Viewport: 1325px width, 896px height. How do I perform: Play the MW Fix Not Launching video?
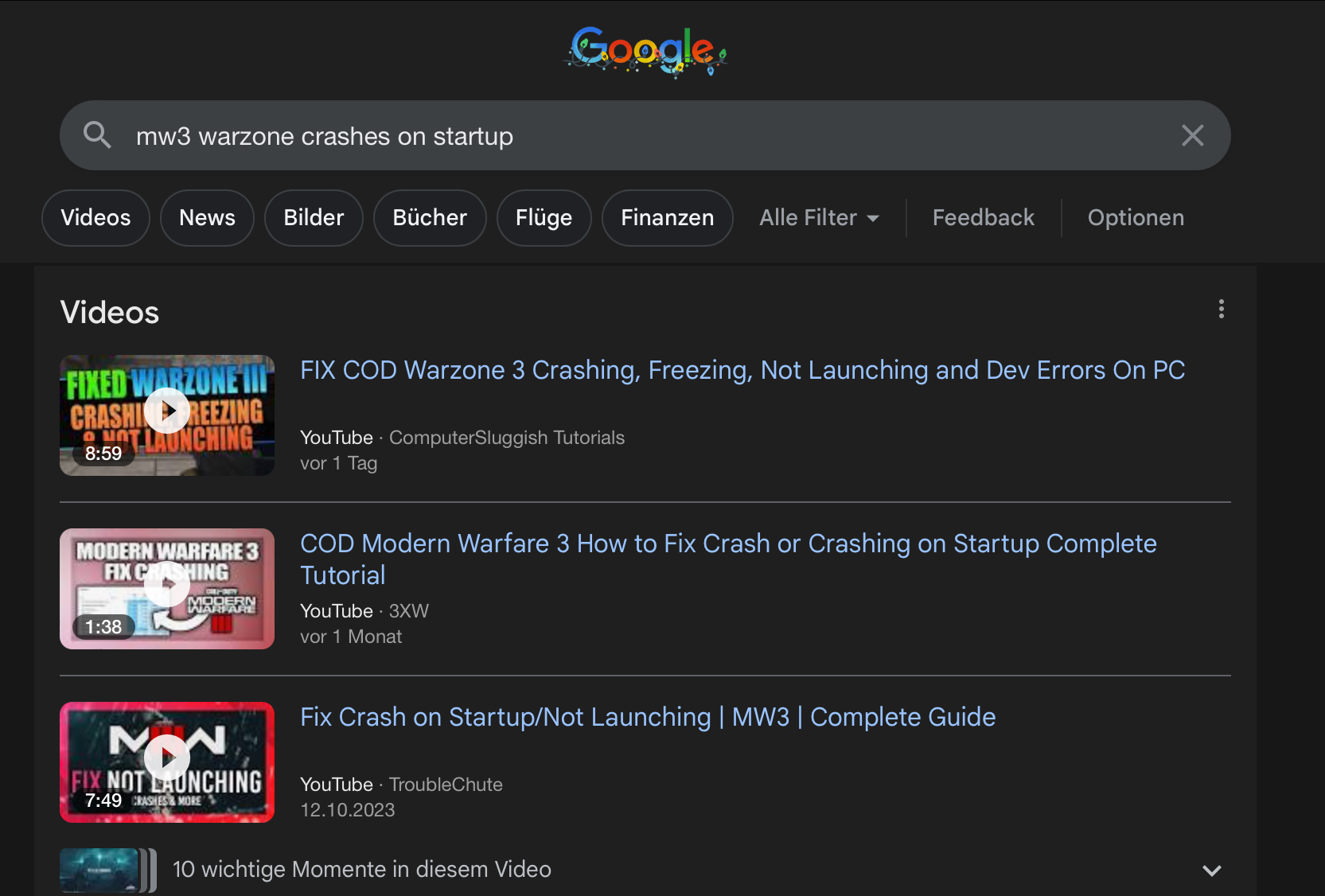click(167, 762)
